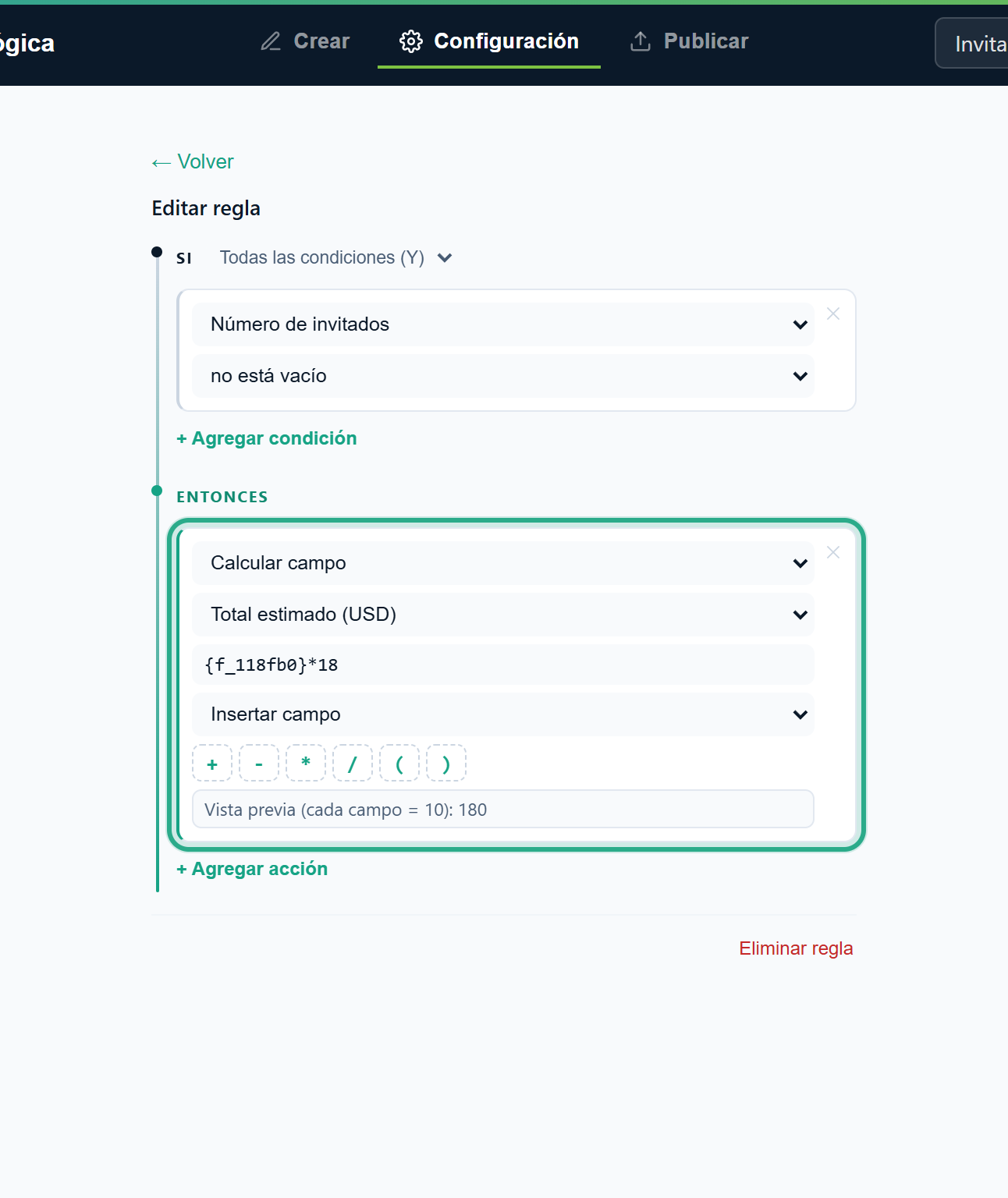Insert the division slash operator
This screenshot has height=1198, width=1008.
coord(353,764)
